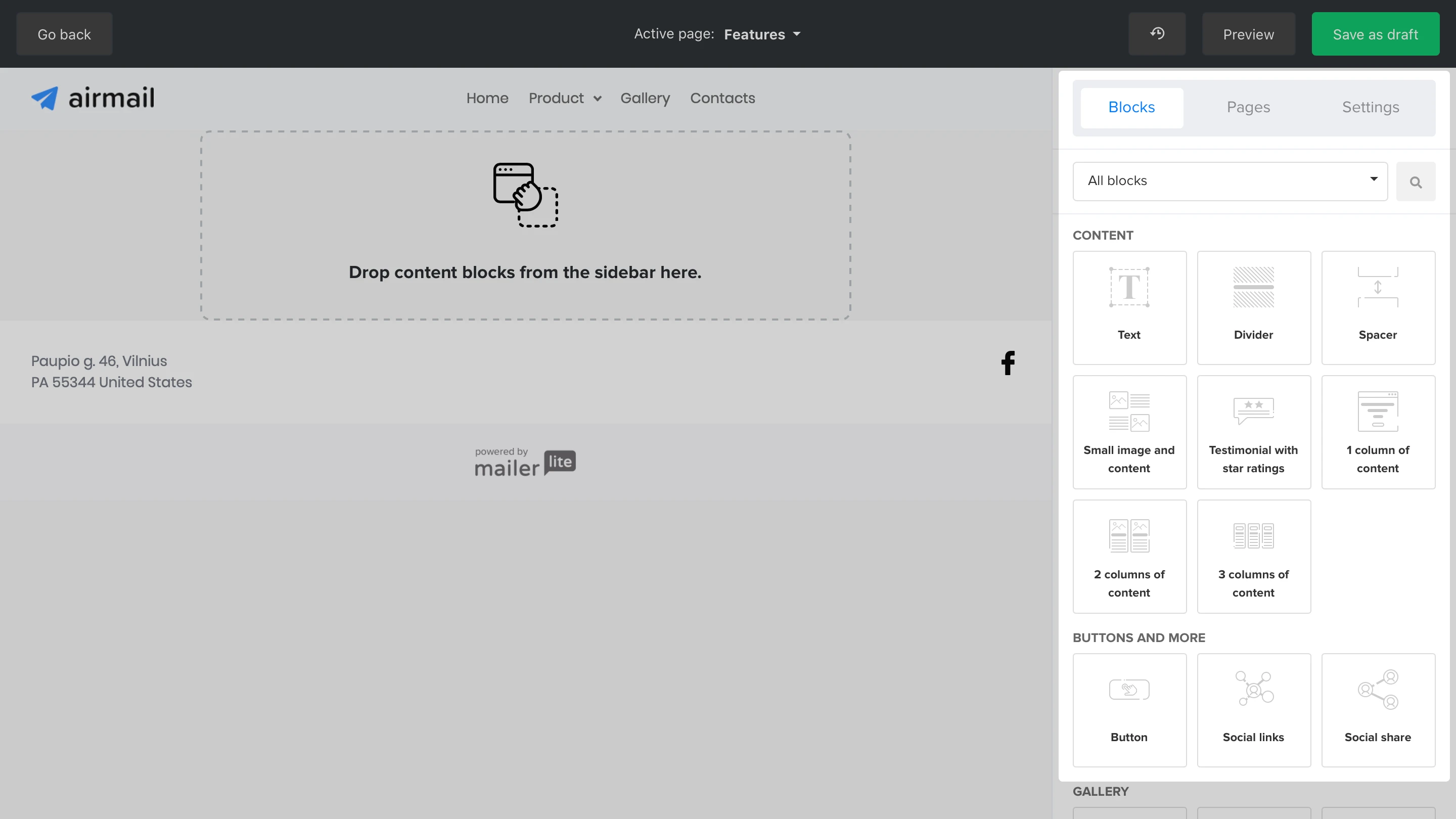Choose Testimonial with star ratings block
The width and height of the screenshot is (1456, 819).
[1253, 432]
